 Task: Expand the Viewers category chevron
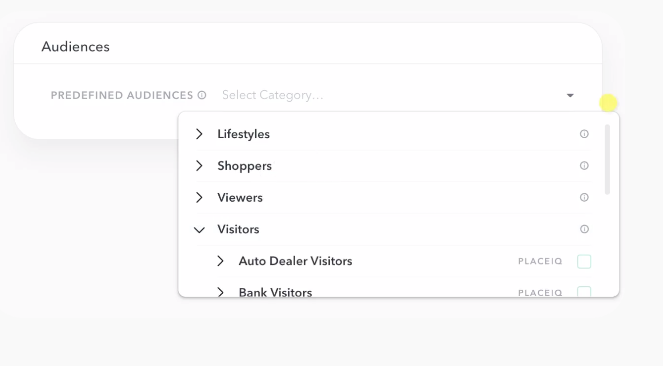coord(199,197)
